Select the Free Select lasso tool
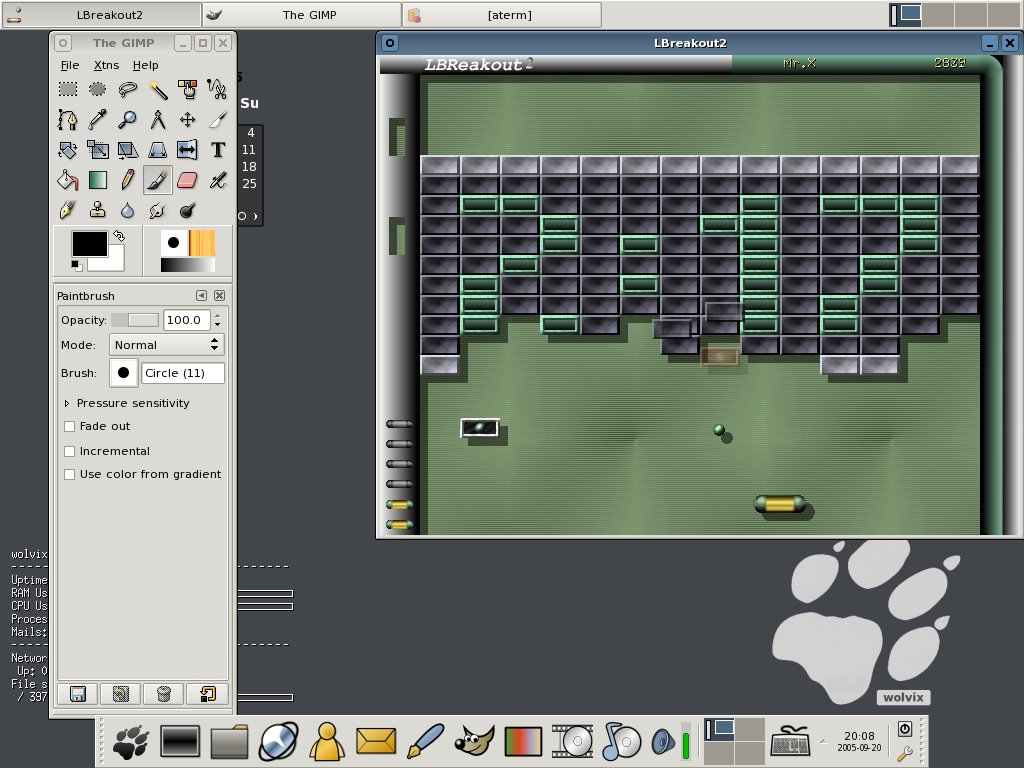Viewport: 1024px width, 768px height. click(127, 89)
